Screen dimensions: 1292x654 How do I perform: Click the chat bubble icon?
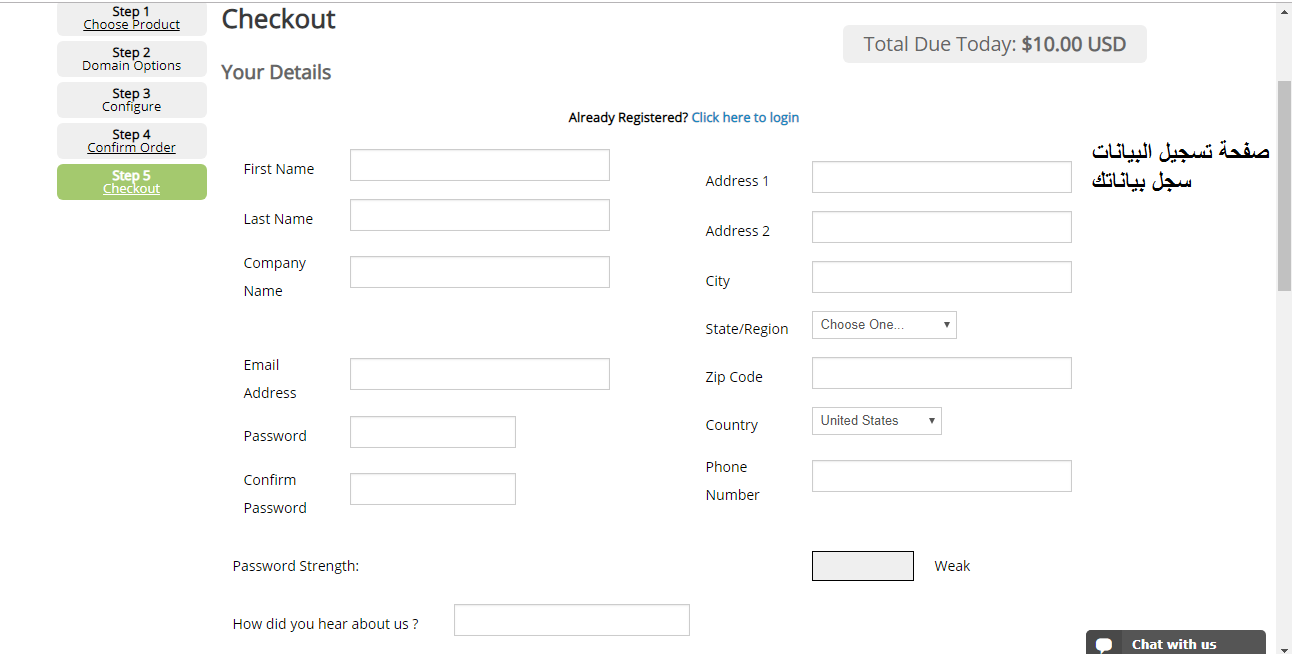[1104, 645]
